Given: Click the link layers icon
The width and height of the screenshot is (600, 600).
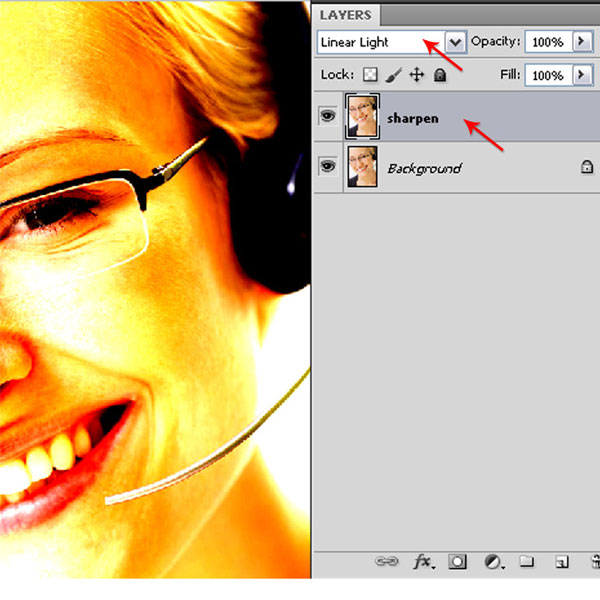Looking at the screenshot, I should [x=386, y=562].
